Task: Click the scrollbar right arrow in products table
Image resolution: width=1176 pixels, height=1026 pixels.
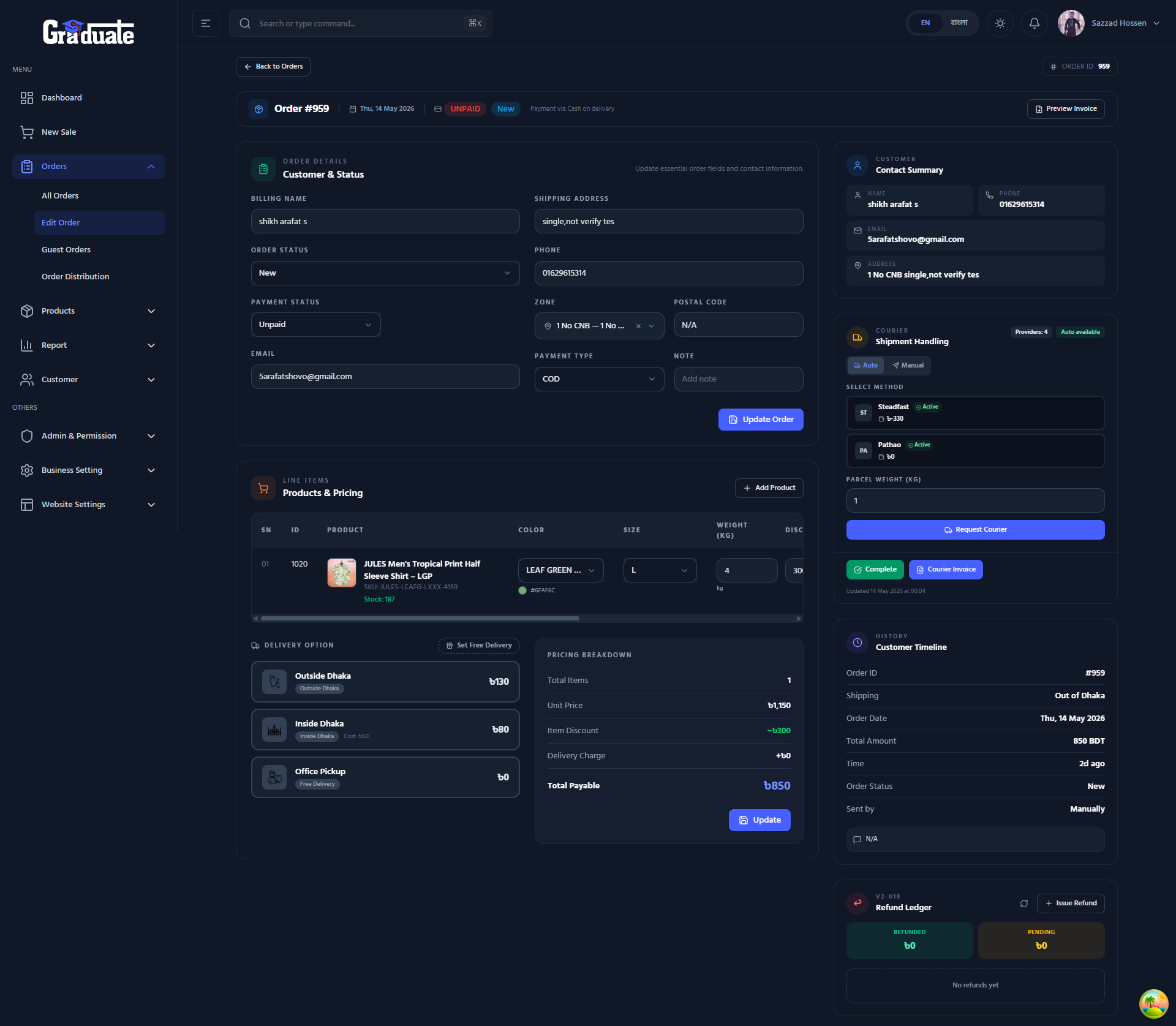Action: pyautogui.click(x=799, y=619)
